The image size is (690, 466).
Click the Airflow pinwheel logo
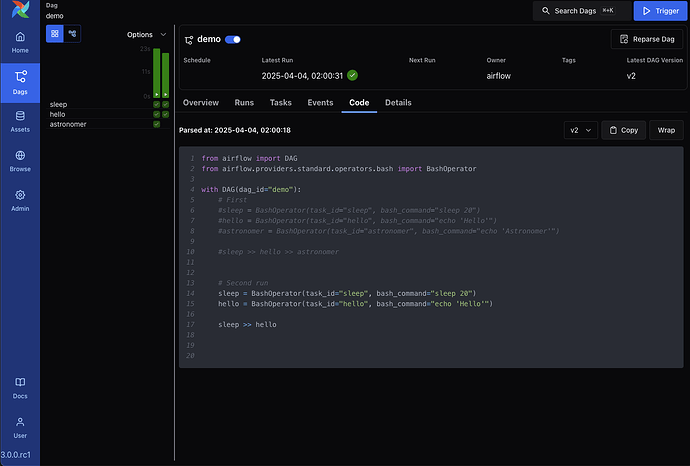point(20,9)
